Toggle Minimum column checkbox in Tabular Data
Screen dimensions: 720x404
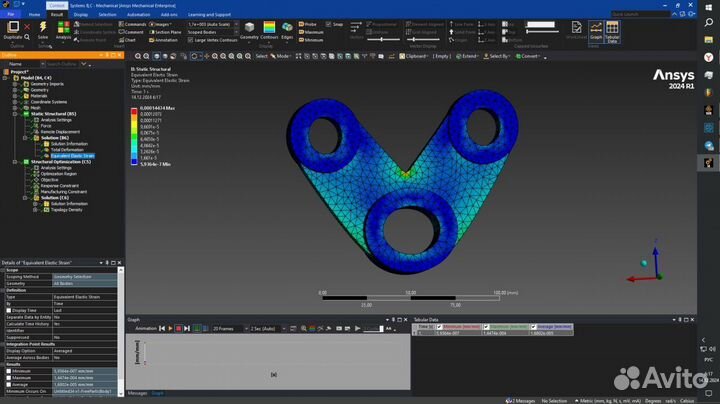tap(439, 327)
